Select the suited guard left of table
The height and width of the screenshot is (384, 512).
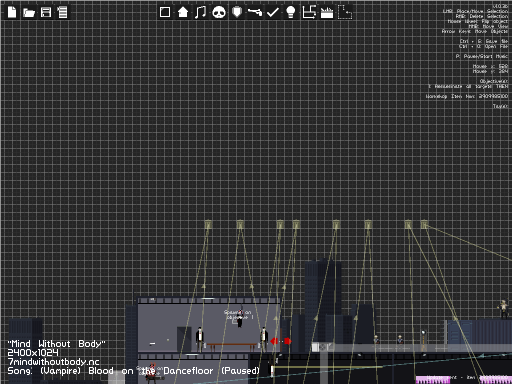point(200,339)
